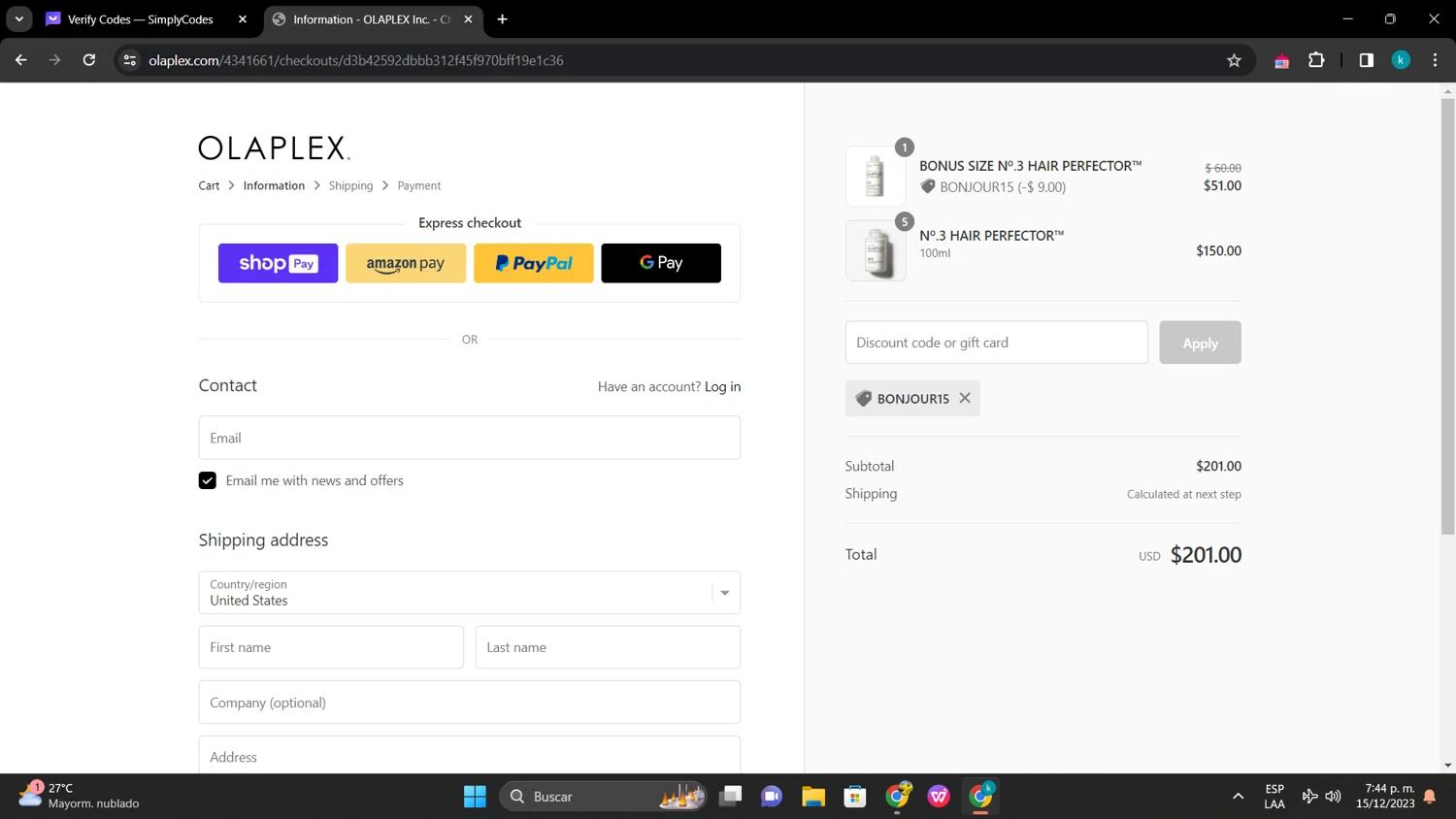View site information icon in address bar
The image size is (1456, 819).
pyautogui.click(x=130, y=60)
